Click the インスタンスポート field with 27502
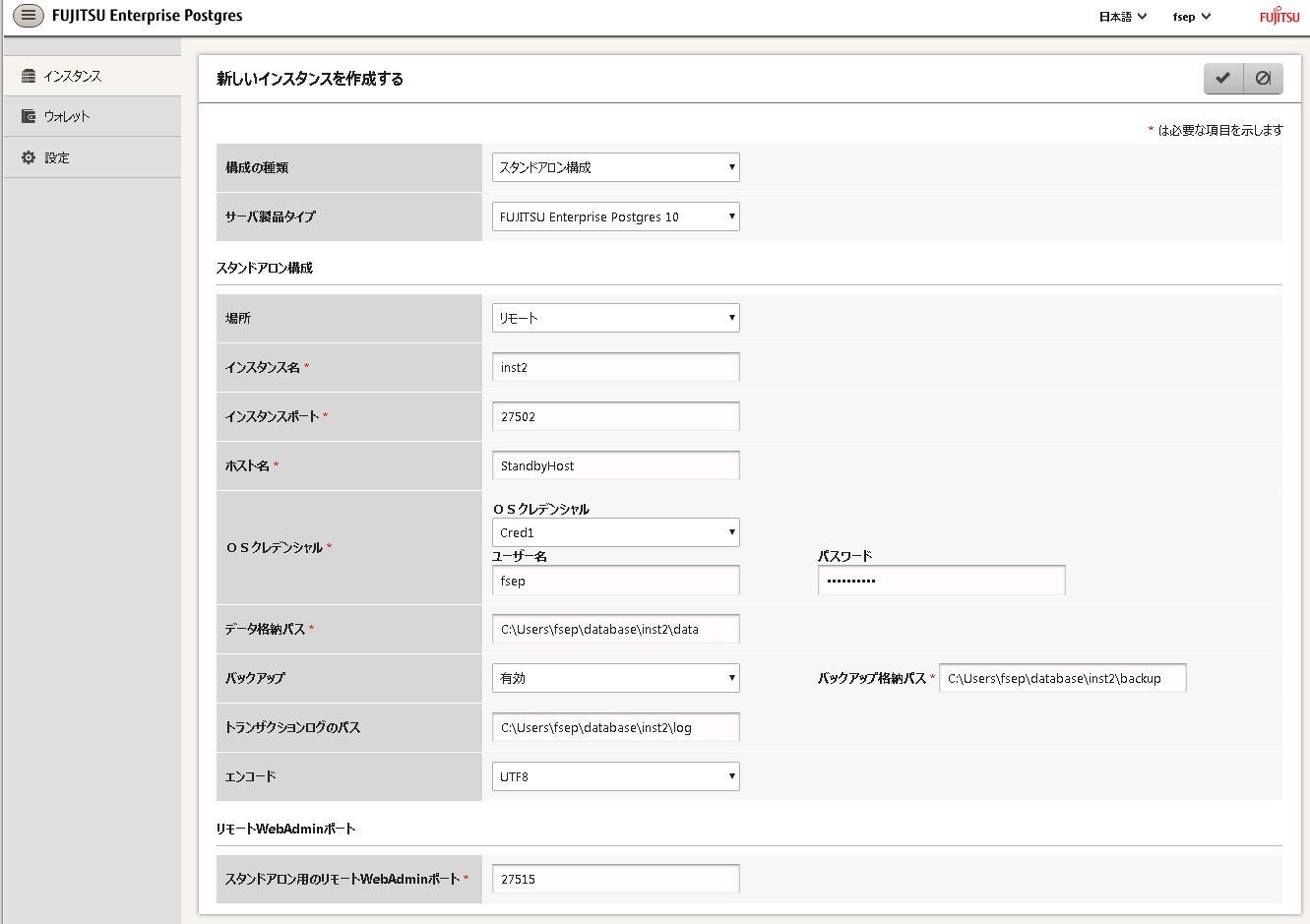The height and width of the screenshot is (924, 1310). coord(616,416)
